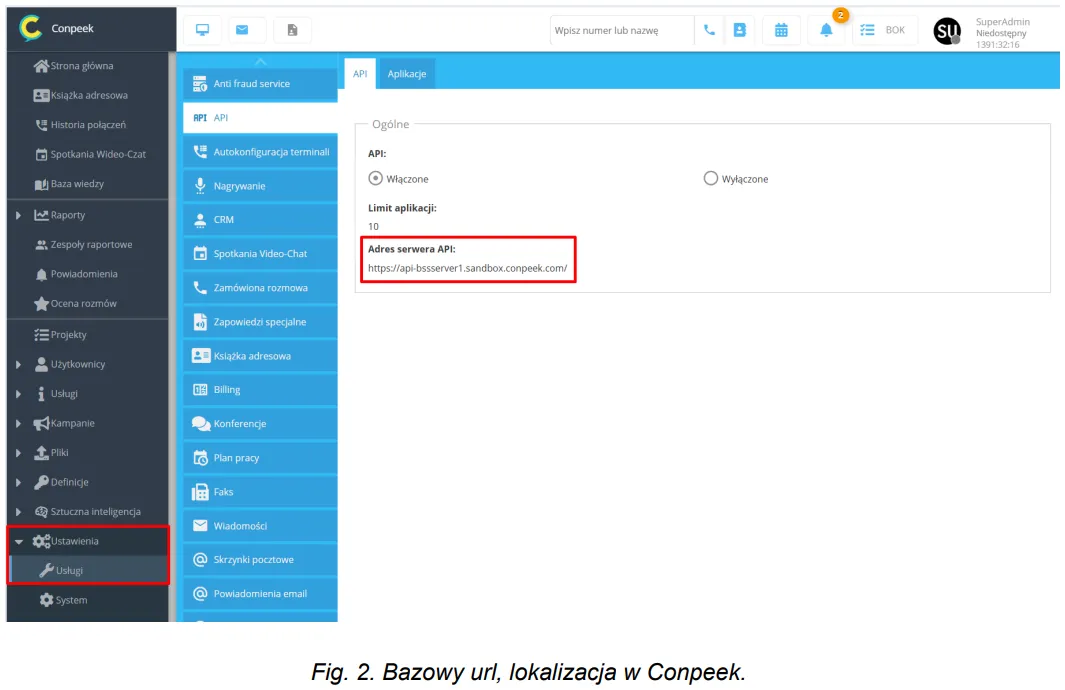Click the phone number or name search field

(x=621, y=30)
